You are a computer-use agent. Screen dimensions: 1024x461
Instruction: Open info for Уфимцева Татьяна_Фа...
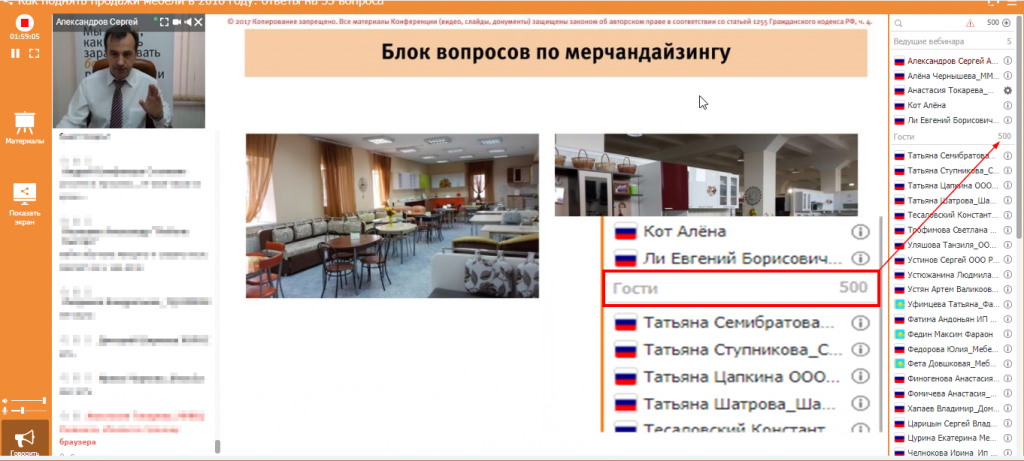coord(1007,304)
